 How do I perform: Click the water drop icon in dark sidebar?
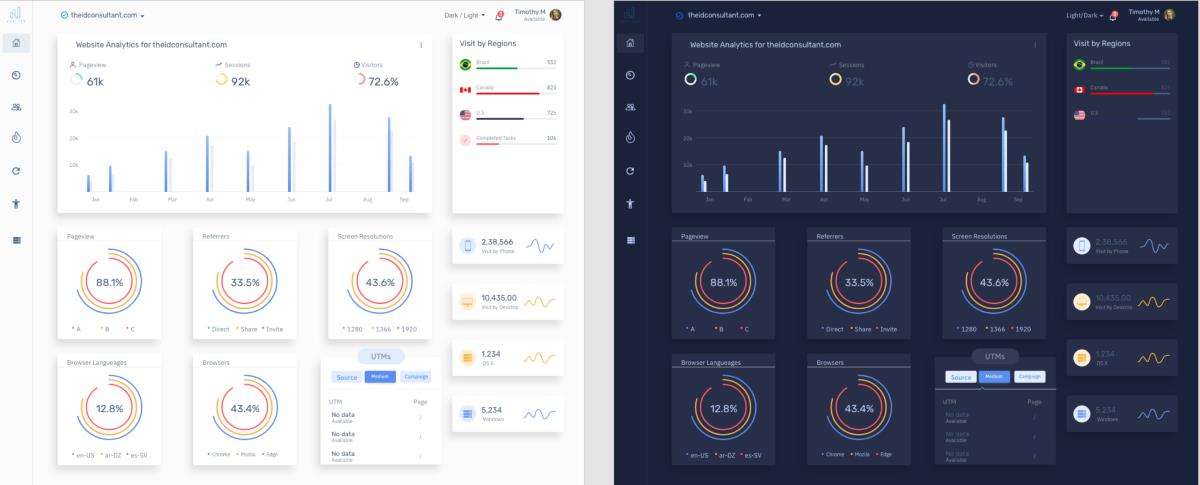click(629, 139)
